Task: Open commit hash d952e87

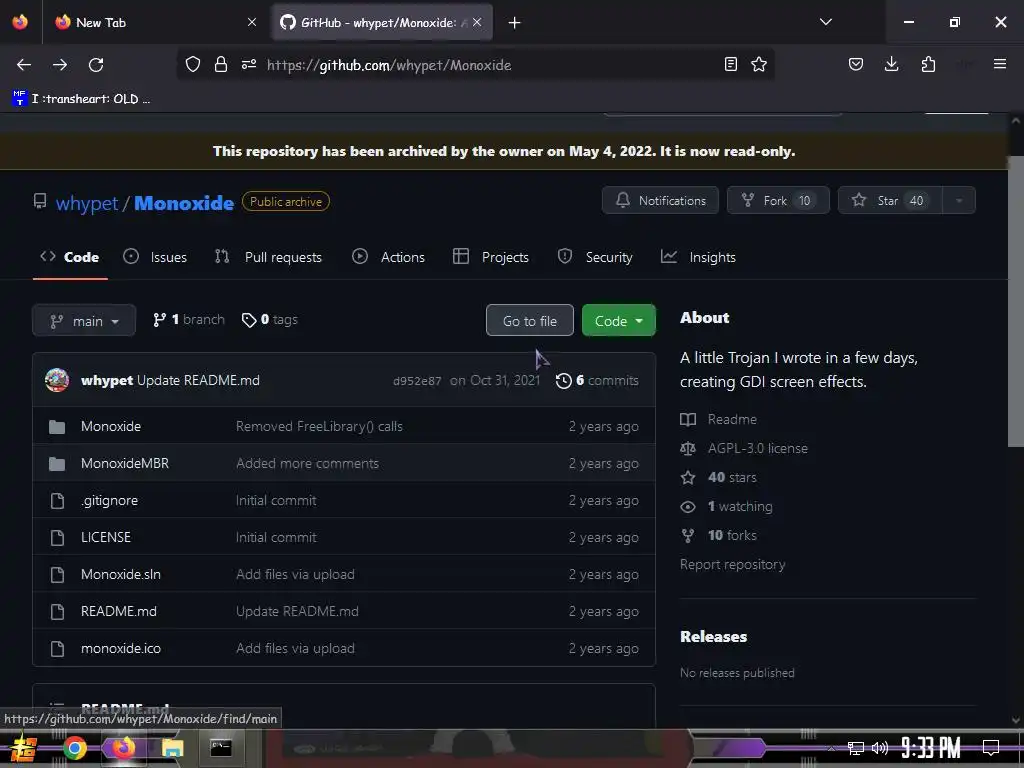Action: (x=417, y=381)
